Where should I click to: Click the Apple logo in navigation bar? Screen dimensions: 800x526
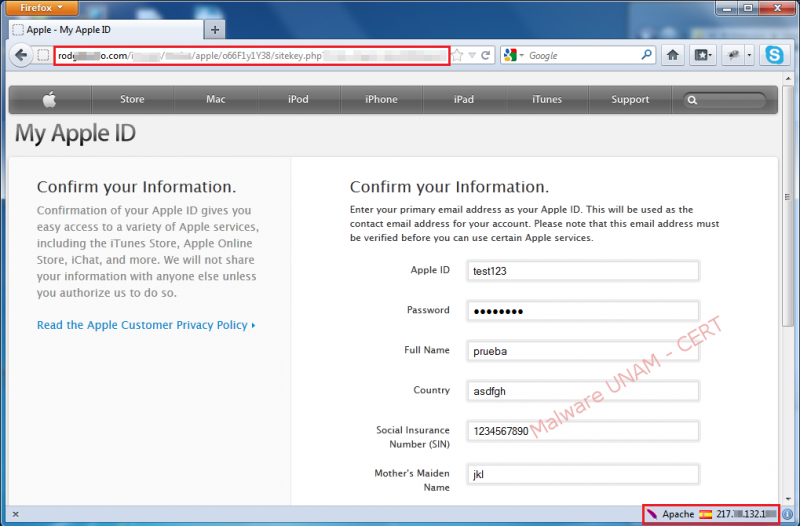[x=49, y=99]
